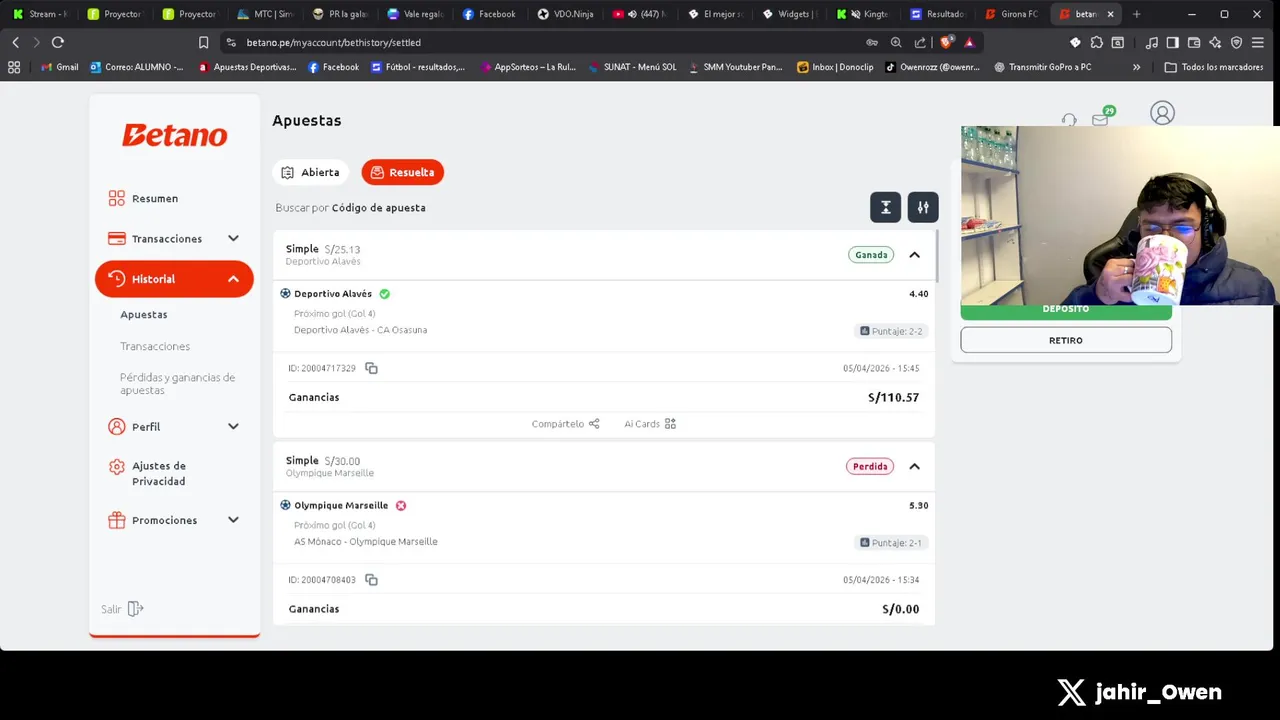Copy bet ID 20004717329
The image size is (1280, 720).
click(x=371, y=368)
